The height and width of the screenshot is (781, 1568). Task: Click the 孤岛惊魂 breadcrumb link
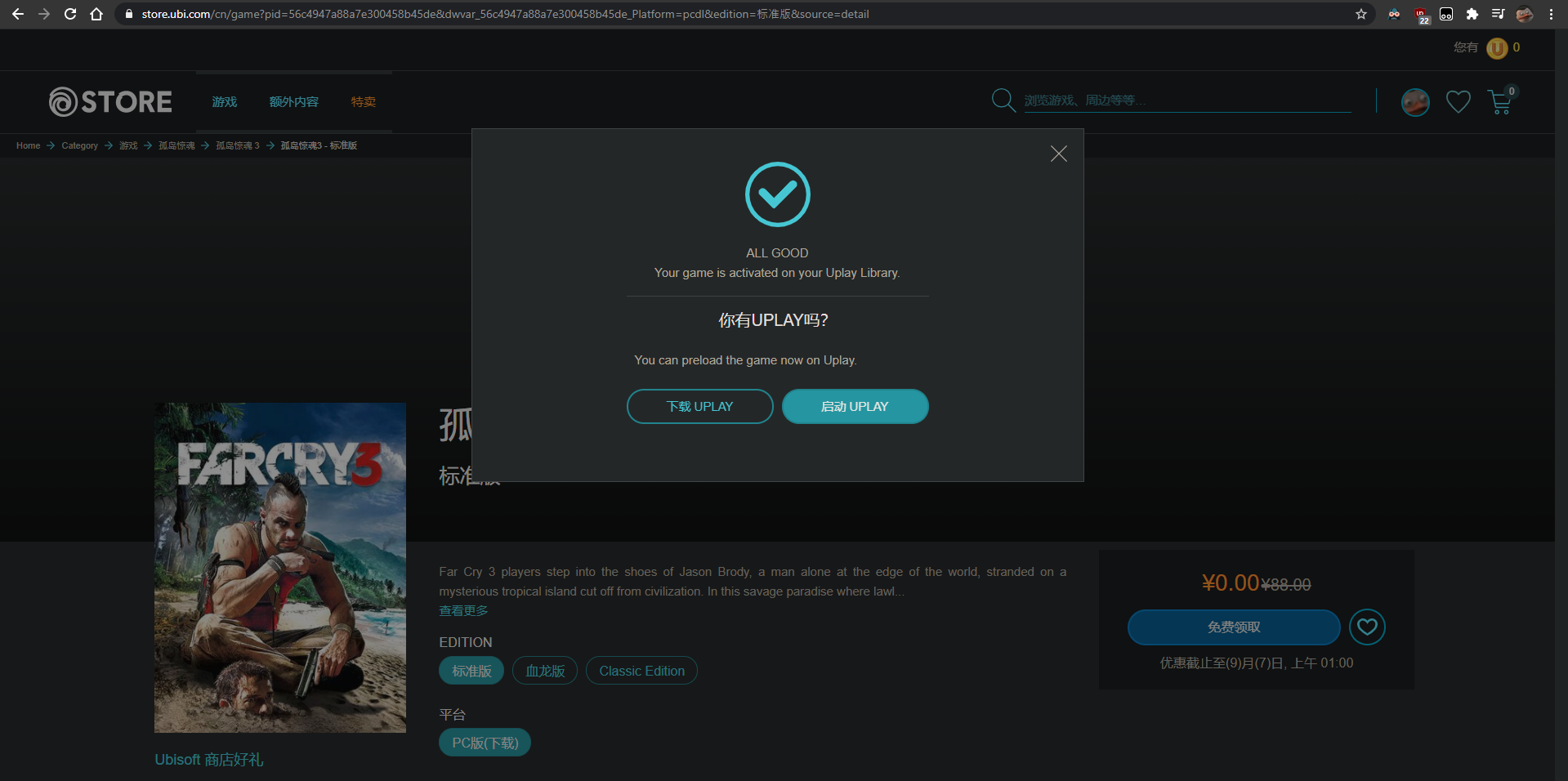pyautogui.click(x=176, y=145)
